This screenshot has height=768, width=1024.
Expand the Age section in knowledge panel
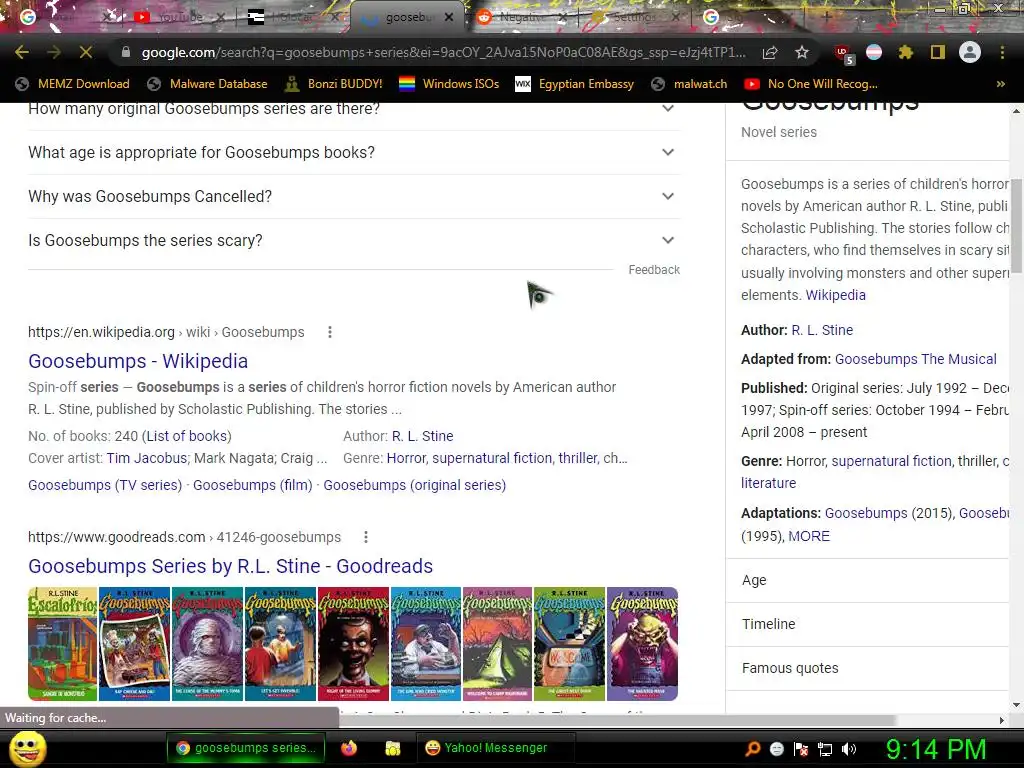click(868, 580)
